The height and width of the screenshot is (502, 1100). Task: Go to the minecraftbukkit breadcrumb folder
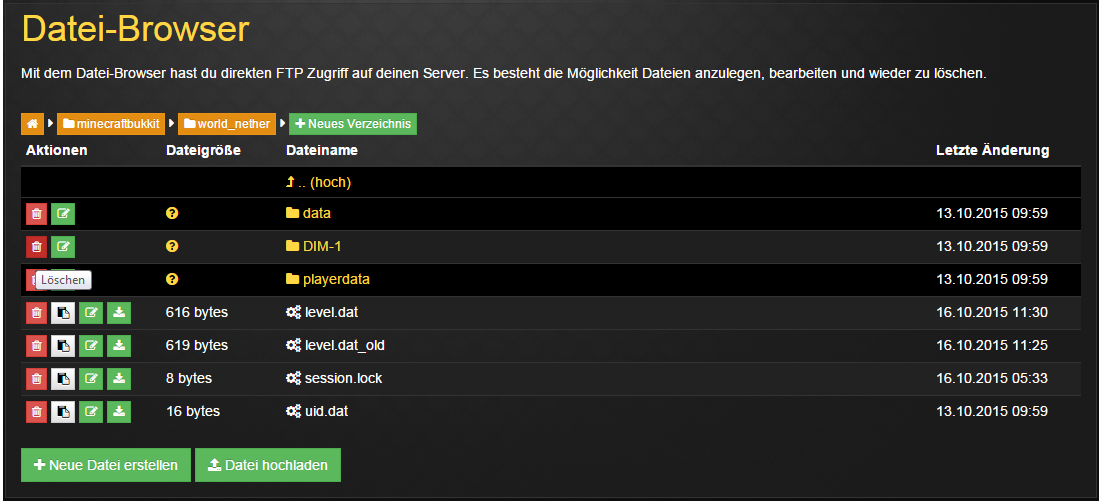pos(111,124)
